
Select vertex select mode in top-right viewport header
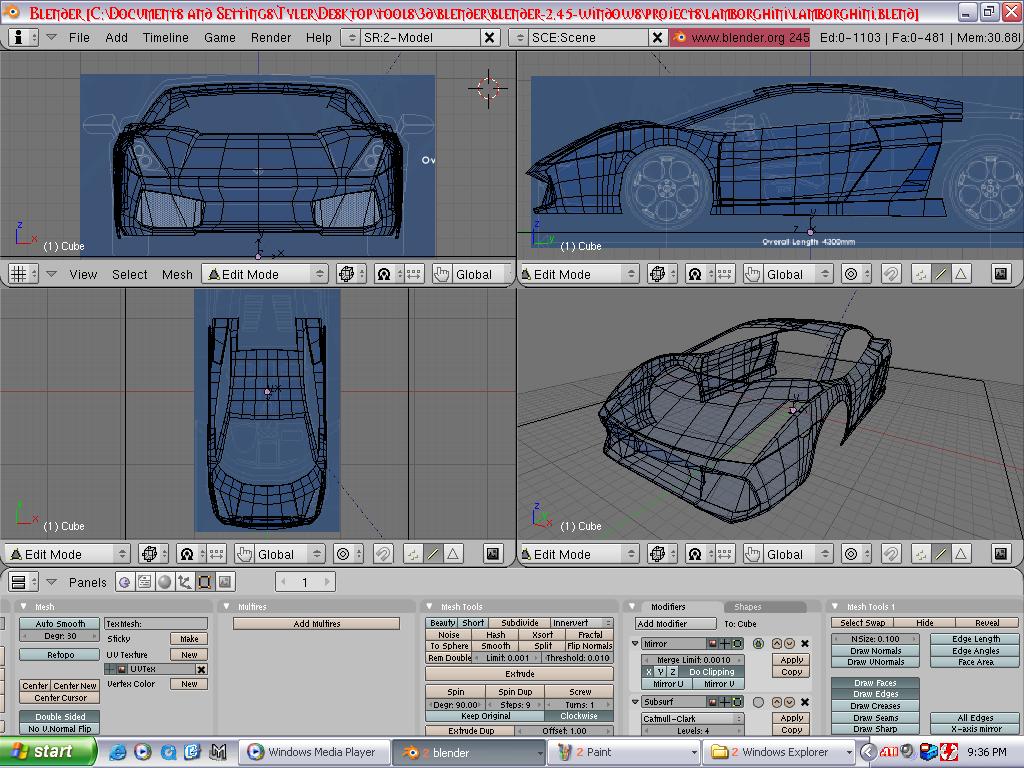pos(921,274)
